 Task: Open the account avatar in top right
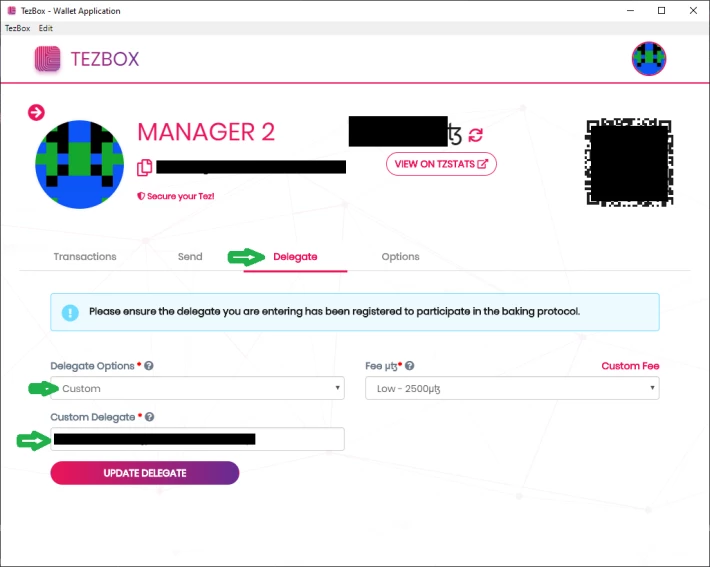click(649, 59)
